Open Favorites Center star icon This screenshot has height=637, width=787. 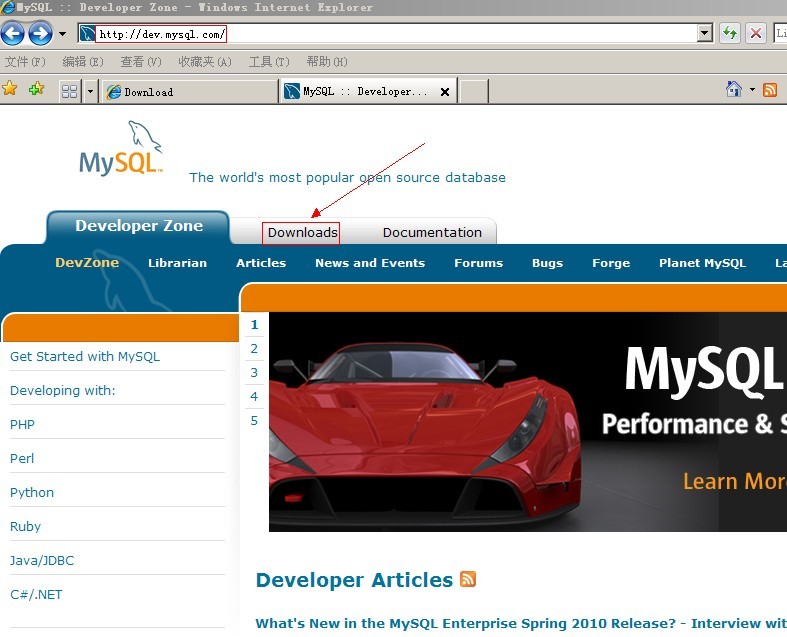coord(10,90)
